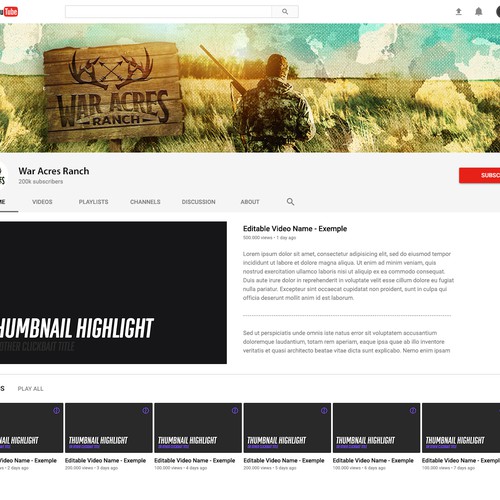Viewport: 500px width, 500px height.
Task: Click the Sed ut perspiciatis description paragraph
Action: click(347, 342)
